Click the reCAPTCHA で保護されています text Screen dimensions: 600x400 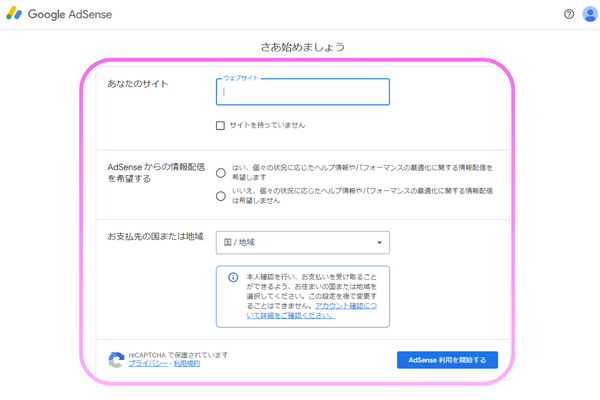coord(178,355)
